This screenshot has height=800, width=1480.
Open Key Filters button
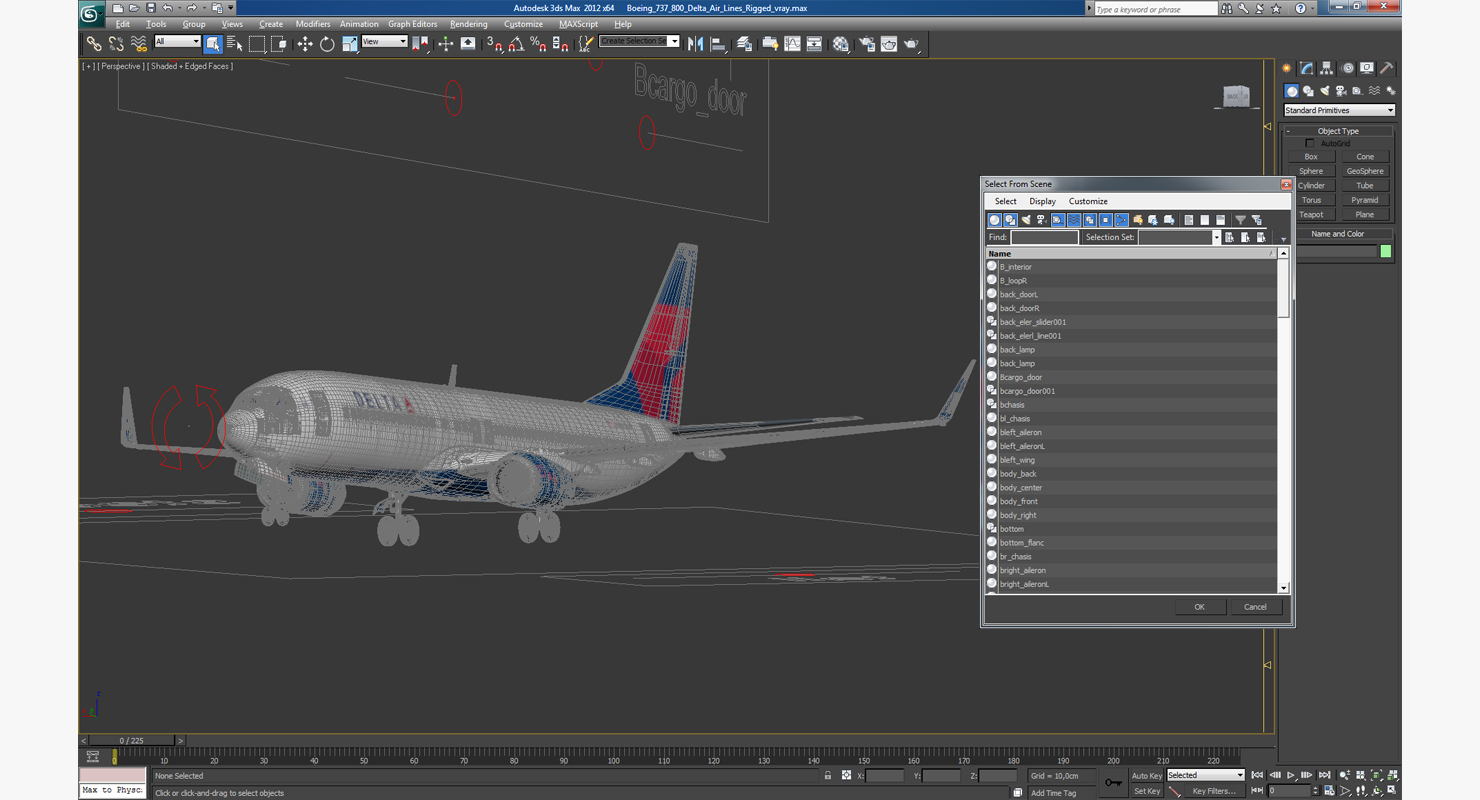click(1214, 791)
